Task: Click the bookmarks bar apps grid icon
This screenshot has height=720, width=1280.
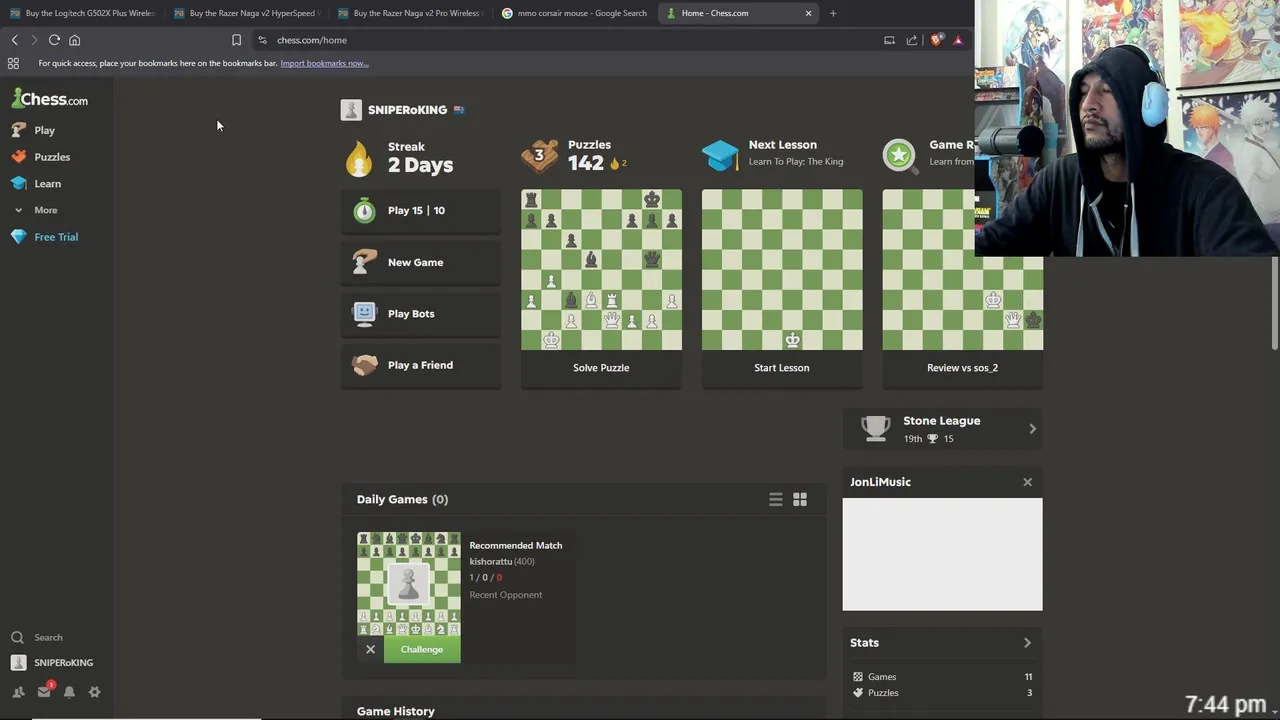Action: [x=13, y=63]
